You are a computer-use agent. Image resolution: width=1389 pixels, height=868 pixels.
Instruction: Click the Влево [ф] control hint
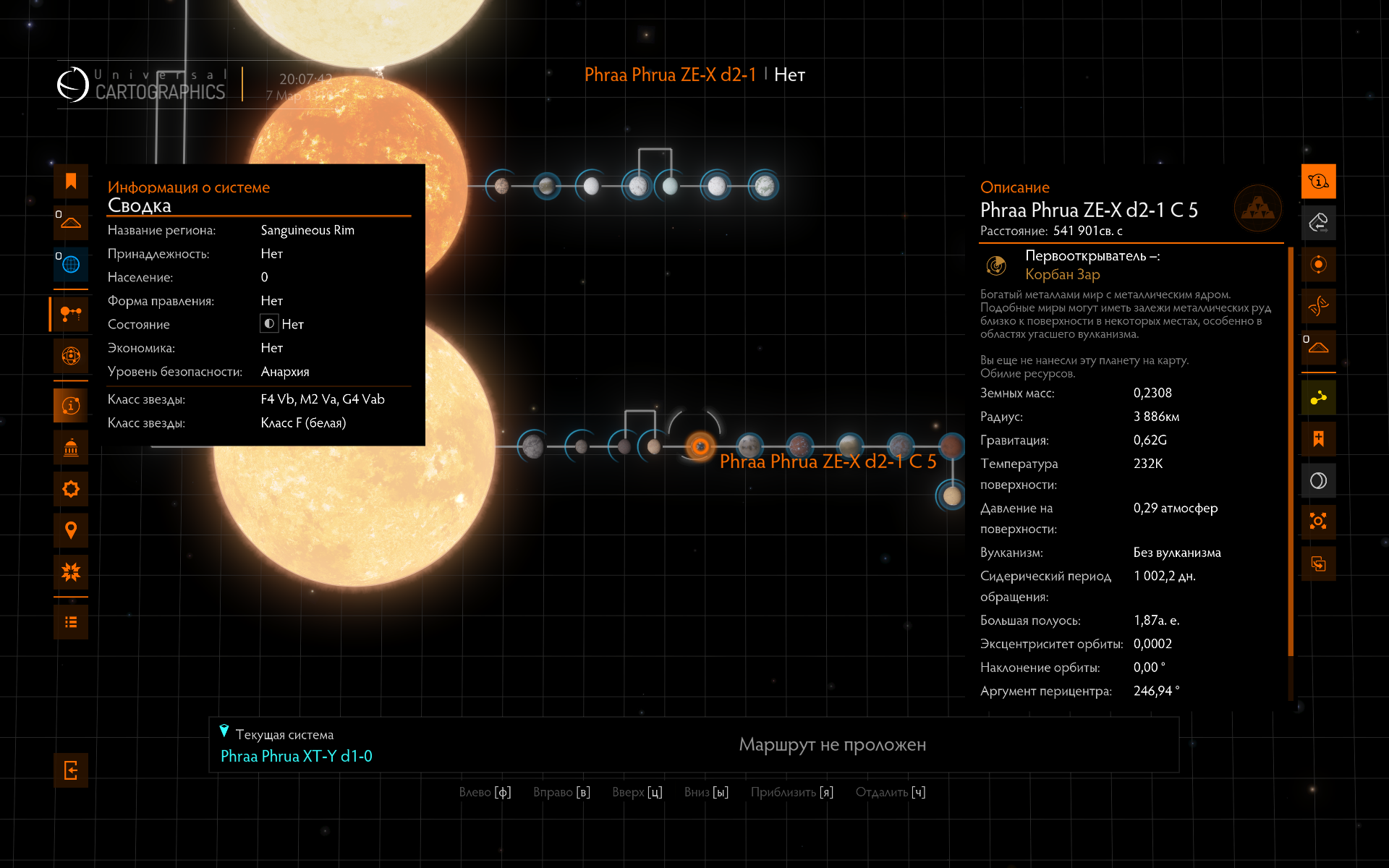(x=485, y=792)
